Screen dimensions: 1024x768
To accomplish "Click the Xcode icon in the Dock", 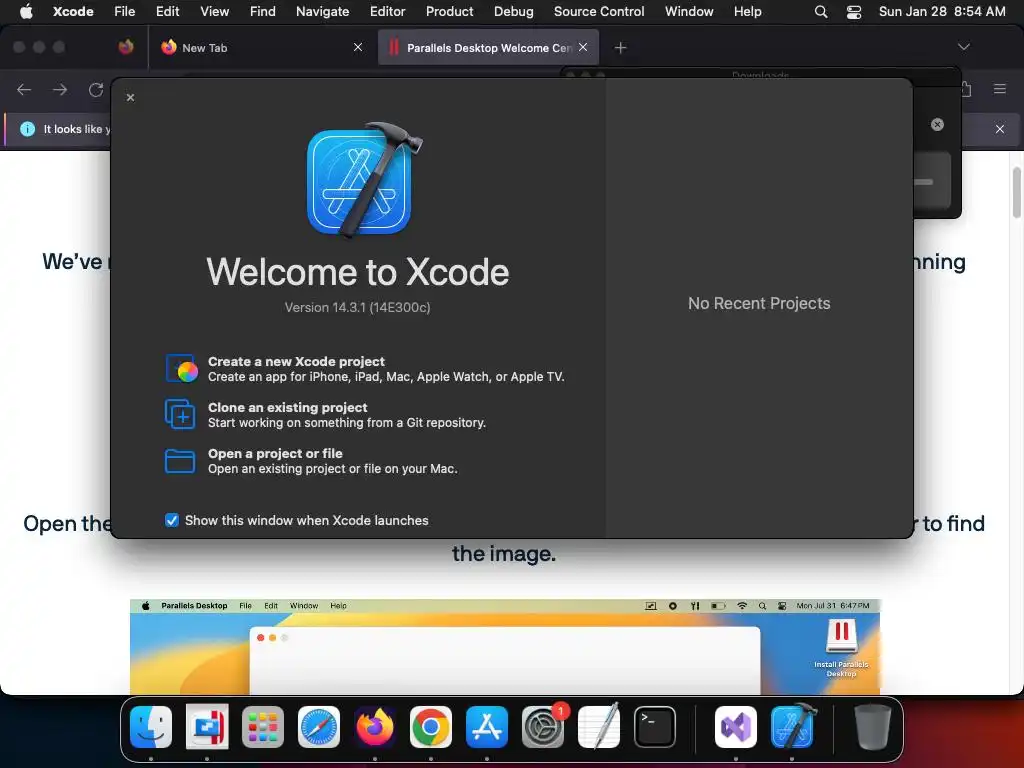I will pos(792,726).
